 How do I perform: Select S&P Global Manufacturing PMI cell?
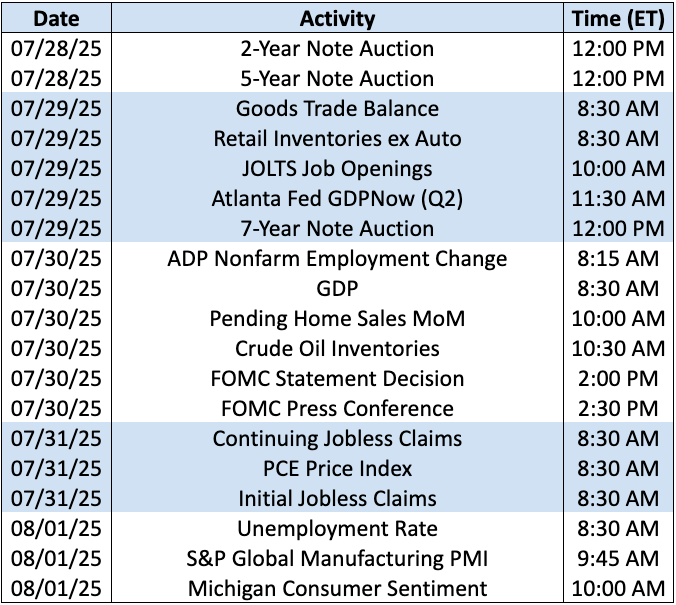337,558
